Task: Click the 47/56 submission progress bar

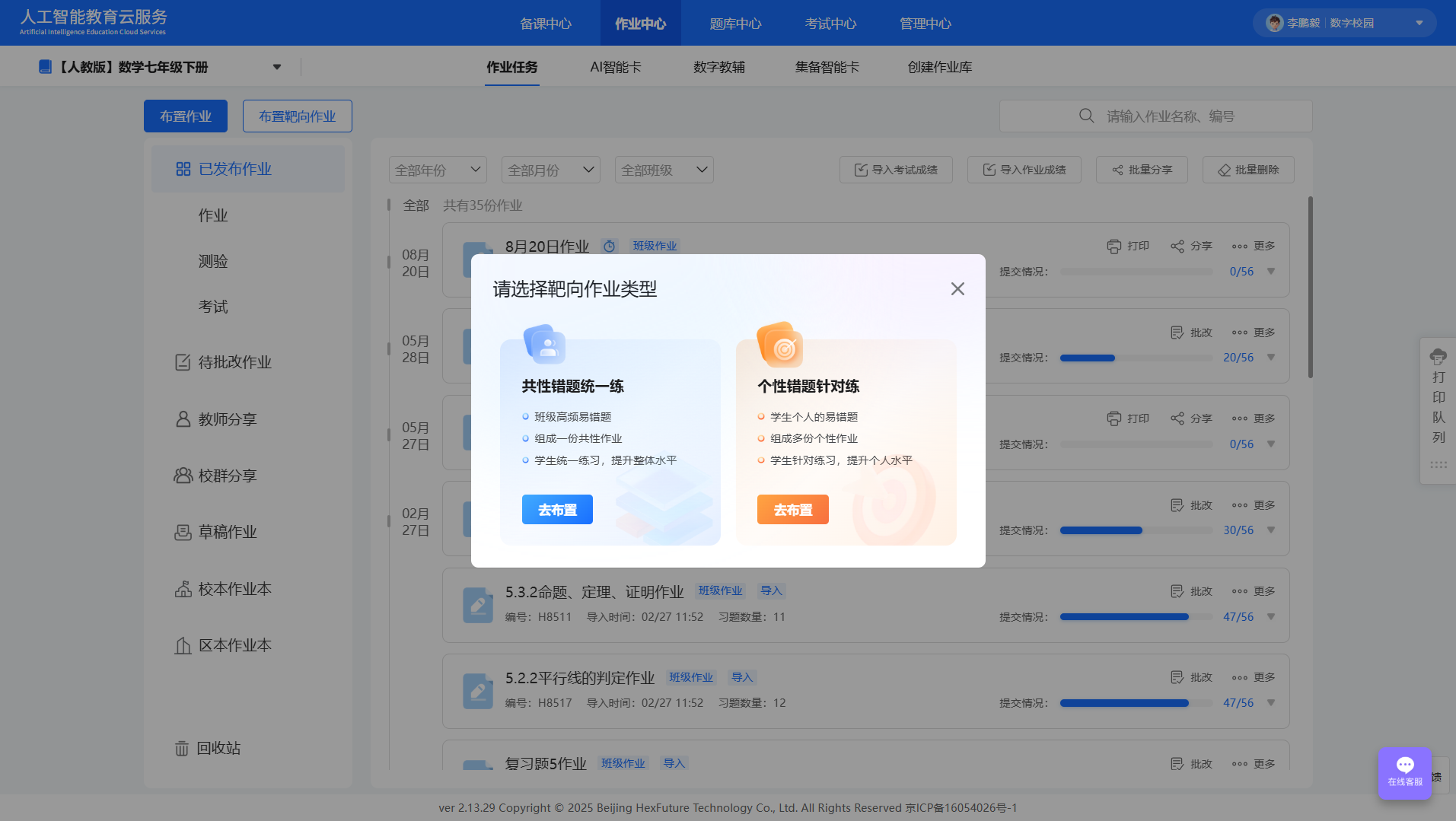Action: click(x=1125, y=616)
